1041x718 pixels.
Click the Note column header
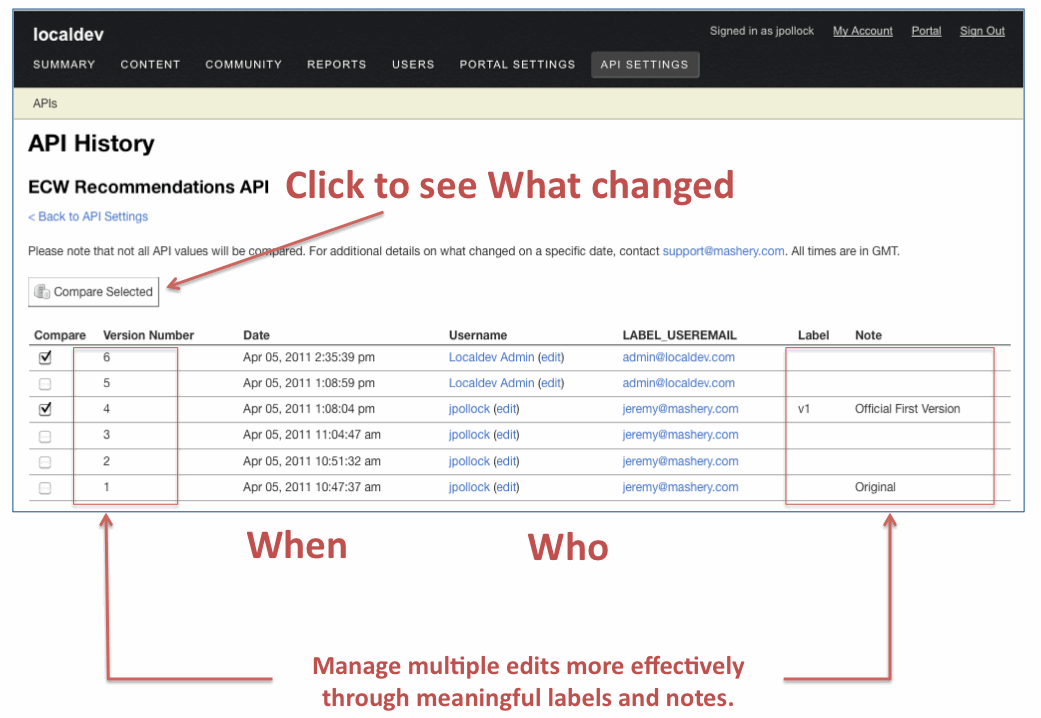point(868,335)
